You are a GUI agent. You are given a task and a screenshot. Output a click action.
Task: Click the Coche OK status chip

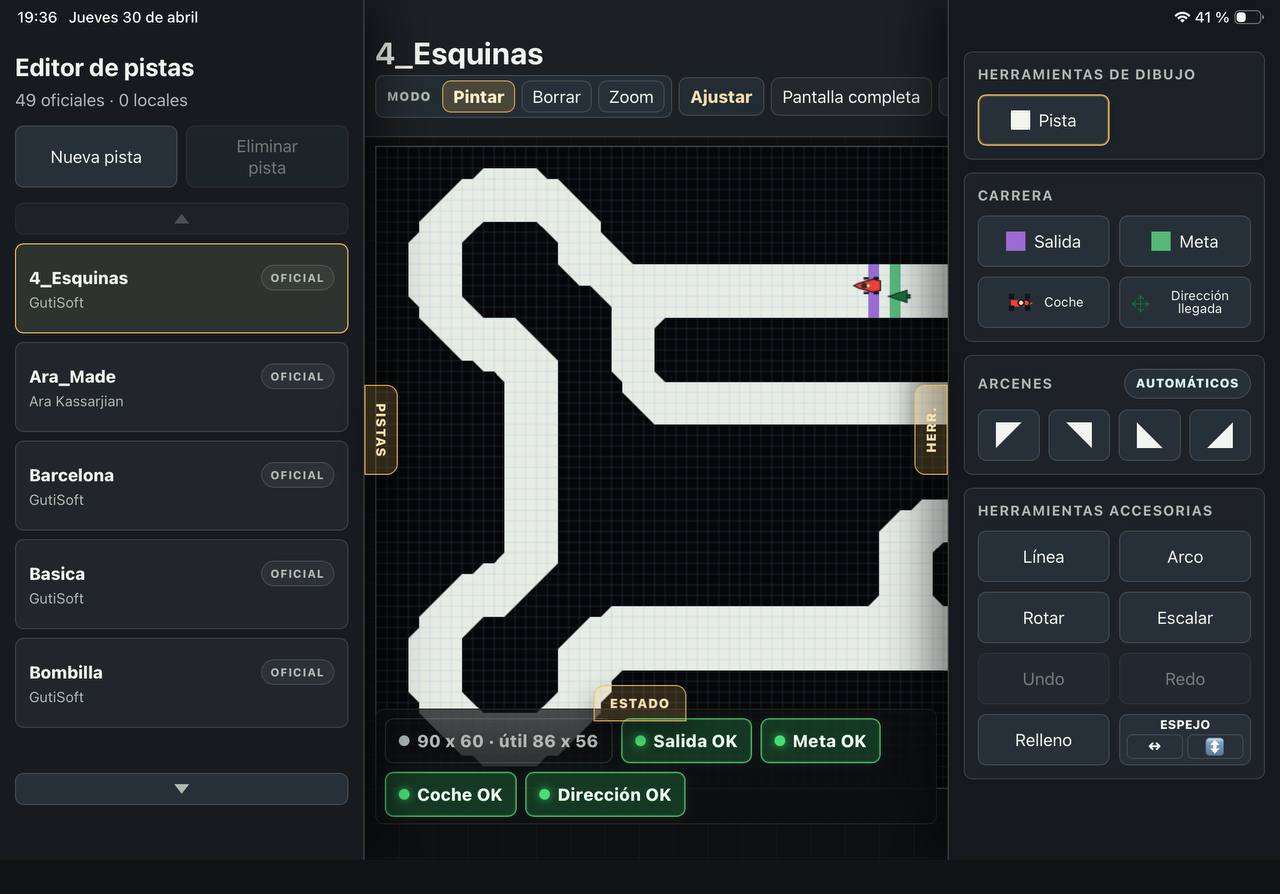[x=450, y=795]
